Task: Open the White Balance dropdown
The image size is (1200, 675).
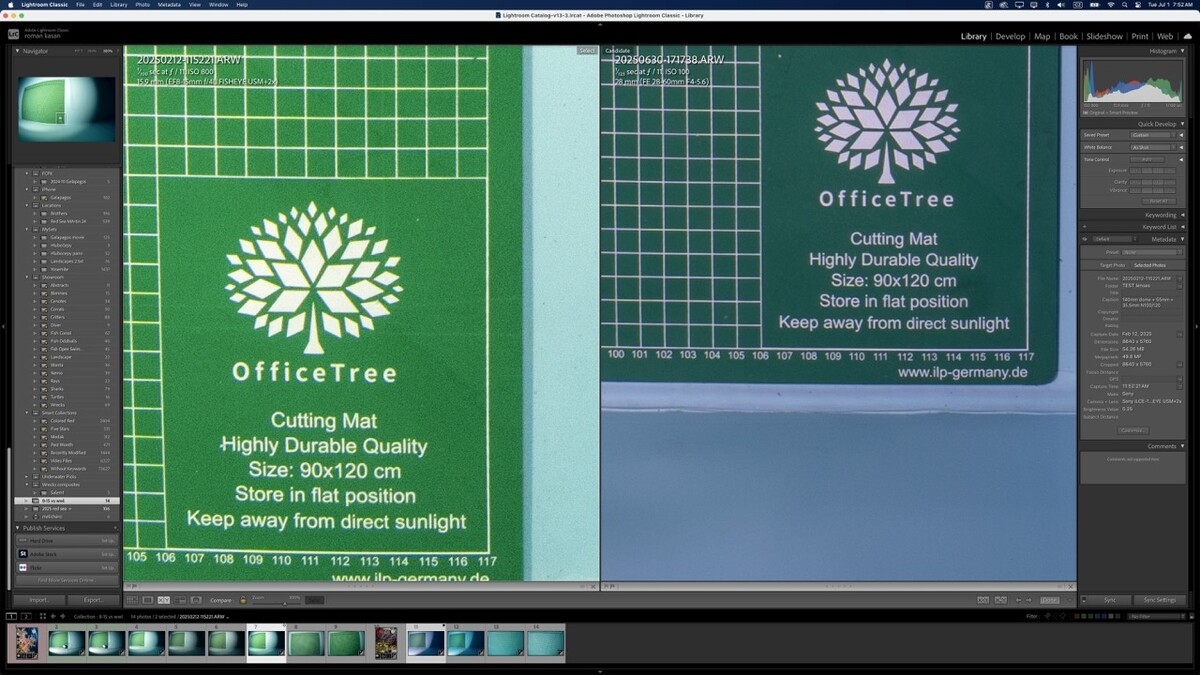Action: (1153, 147)
